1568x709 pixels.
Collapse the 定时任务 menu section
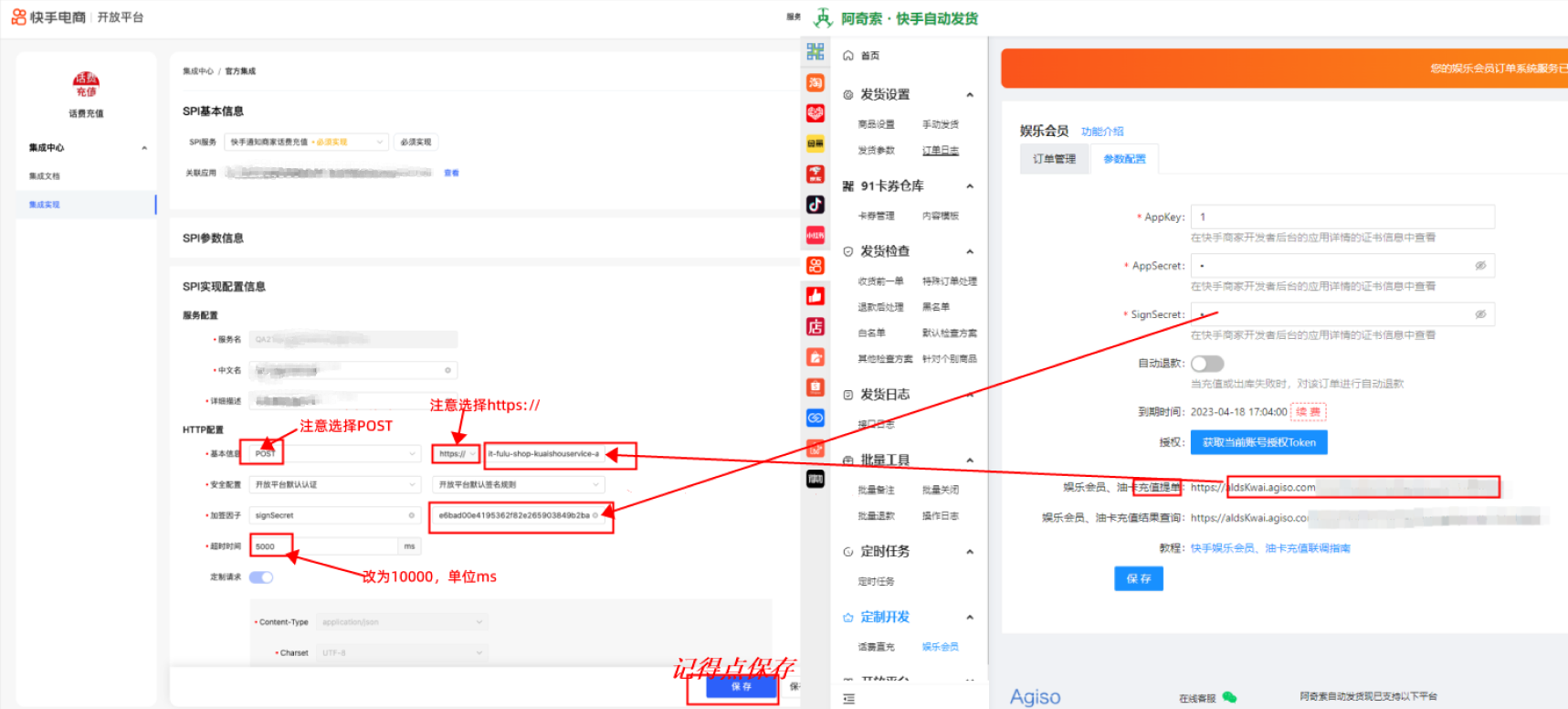[970, 552]
